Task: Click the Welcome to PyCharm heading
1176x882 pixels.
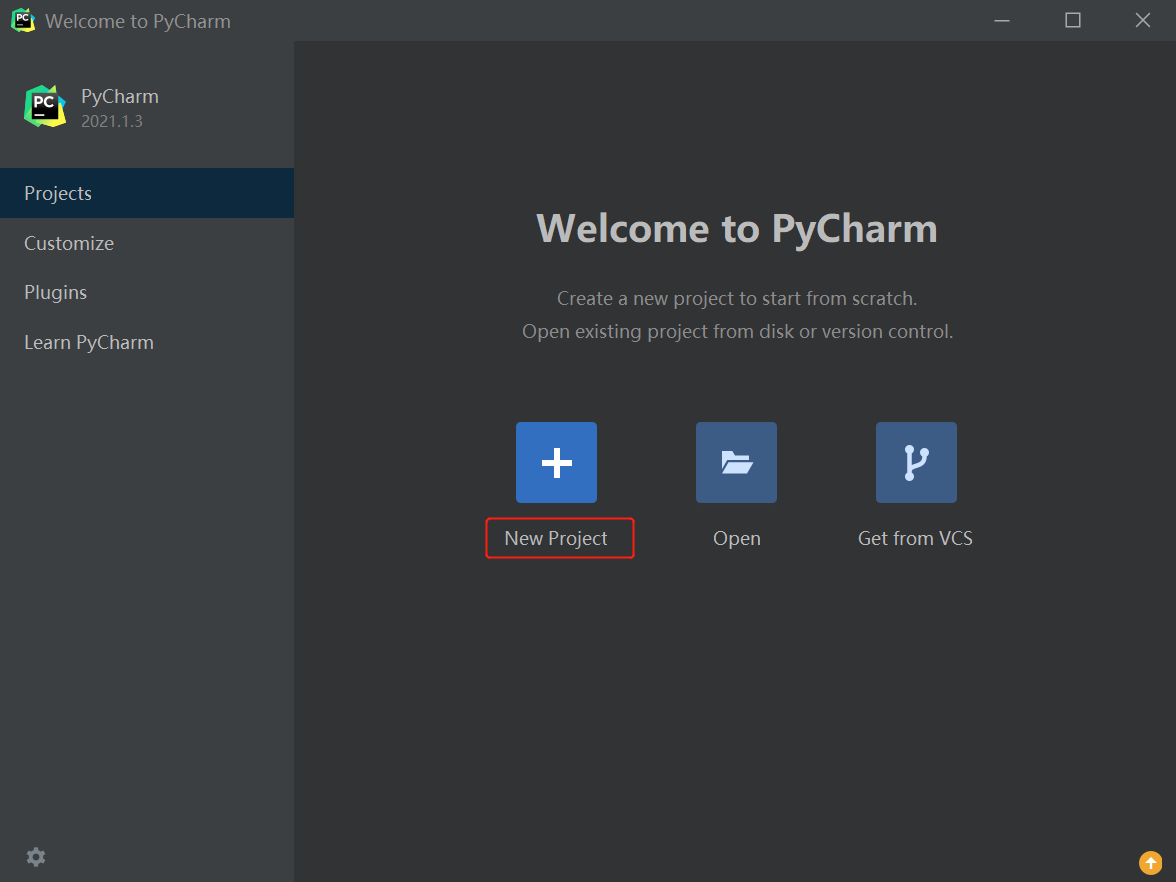Action: point(736,229)
